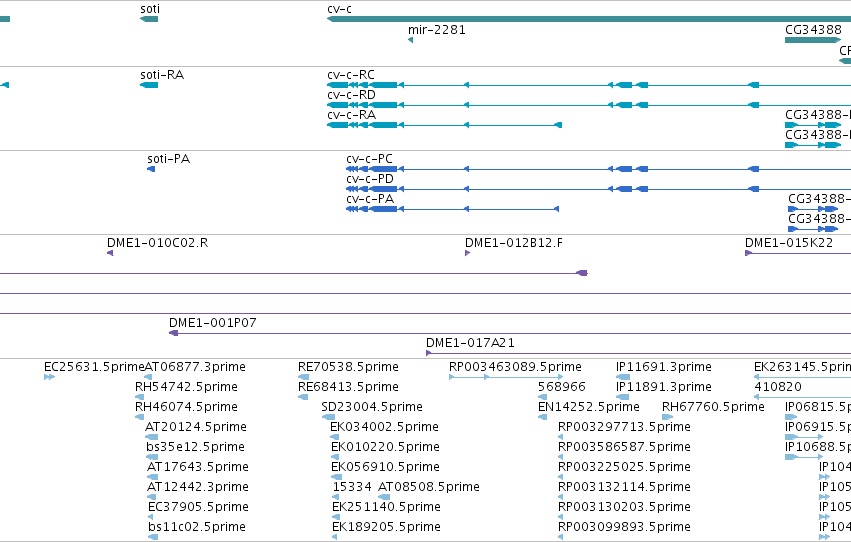Click the DME1-001P07 clone start glyph
The width and height of the screenshot is (851, 542).
click(174, 333)
